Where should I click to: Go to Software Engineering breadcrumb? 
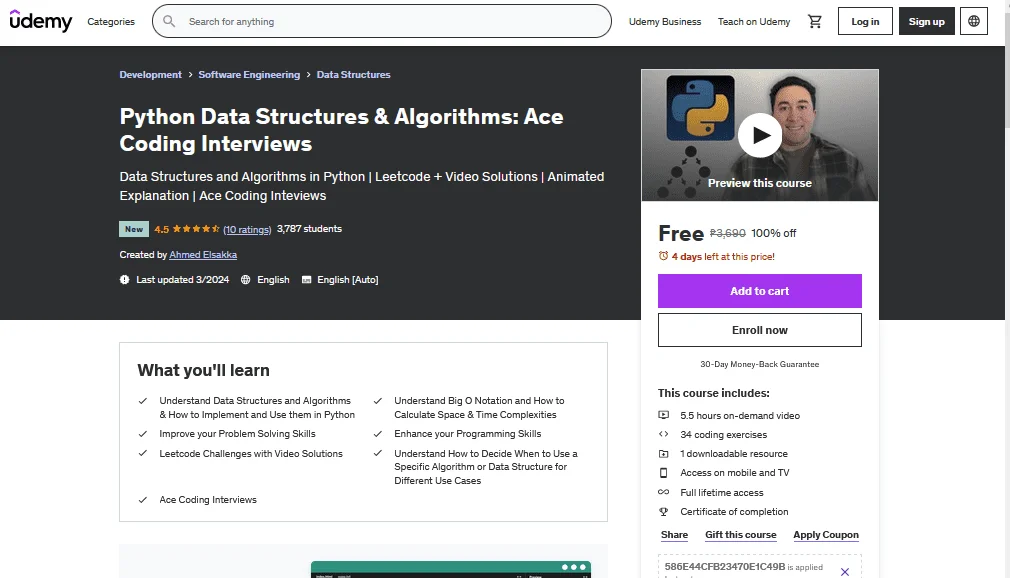click(249, 75)
